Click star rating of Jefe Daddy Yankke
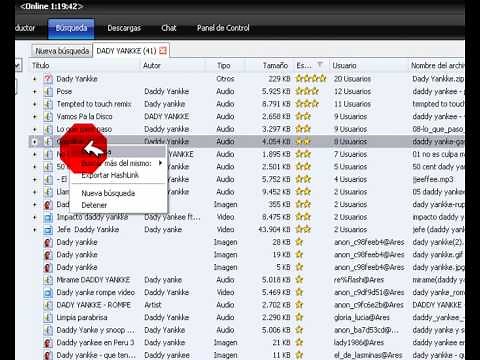480x360 pixels. (303, 230)
